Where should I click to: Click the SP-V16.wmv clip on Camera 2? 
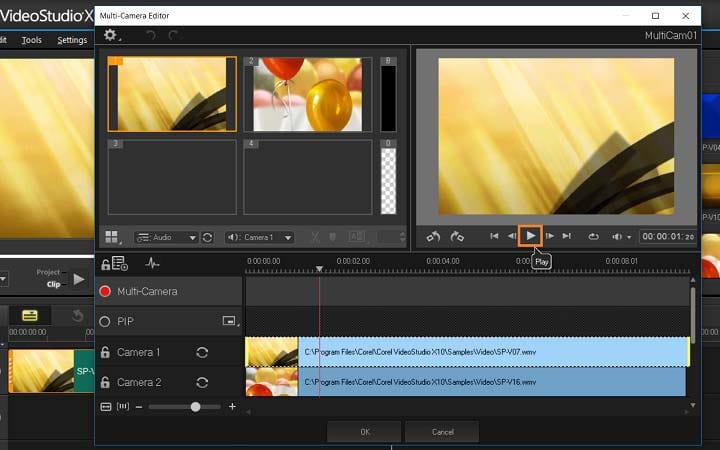466,382
